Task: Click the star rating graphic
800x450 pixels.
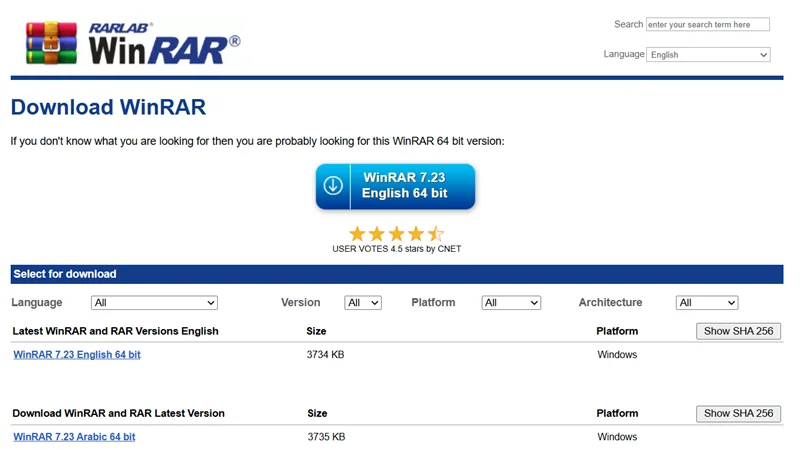Action: point(396,234)
